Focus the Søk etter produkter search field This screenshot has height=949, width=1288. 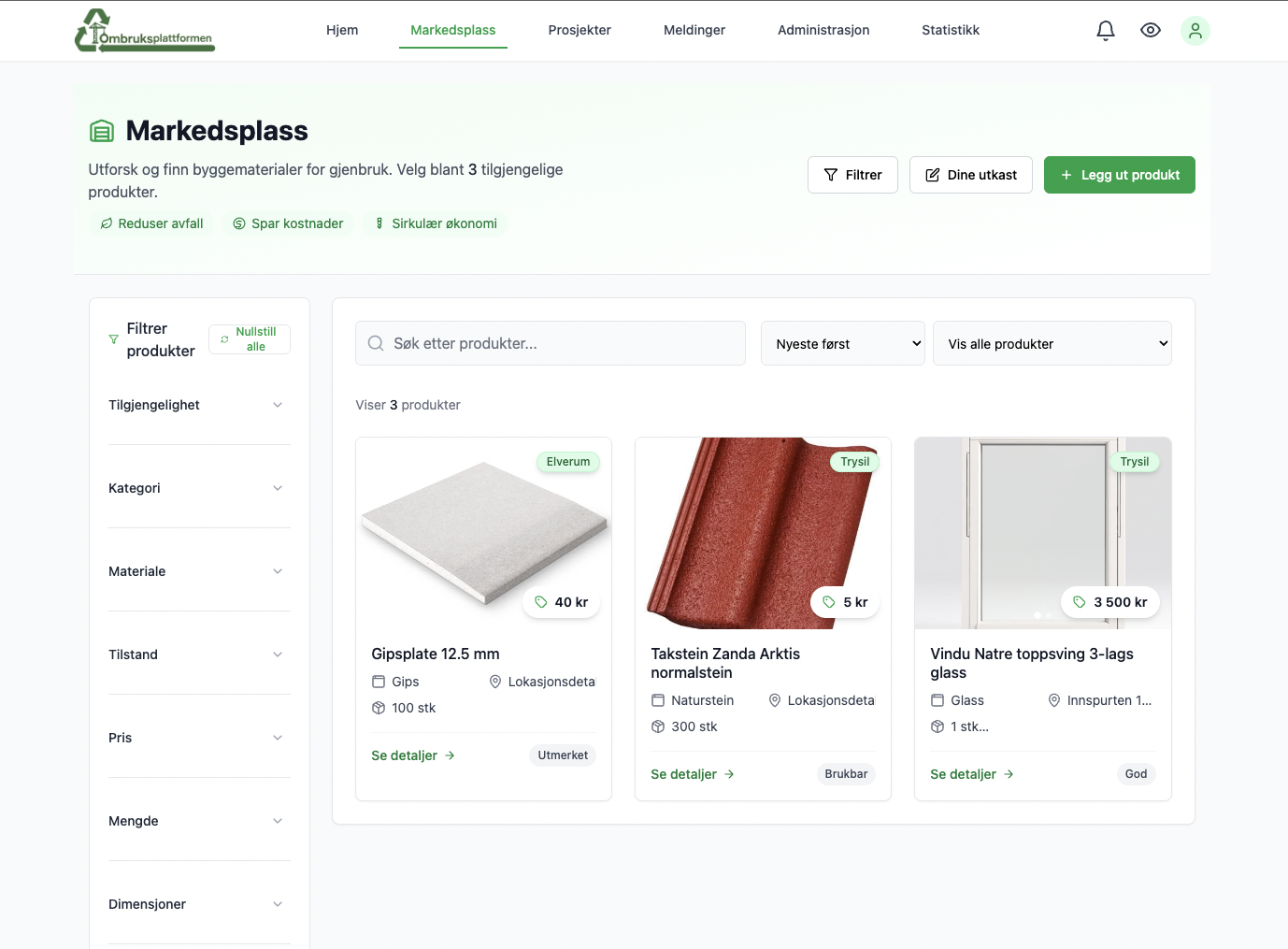coord(551,343)
